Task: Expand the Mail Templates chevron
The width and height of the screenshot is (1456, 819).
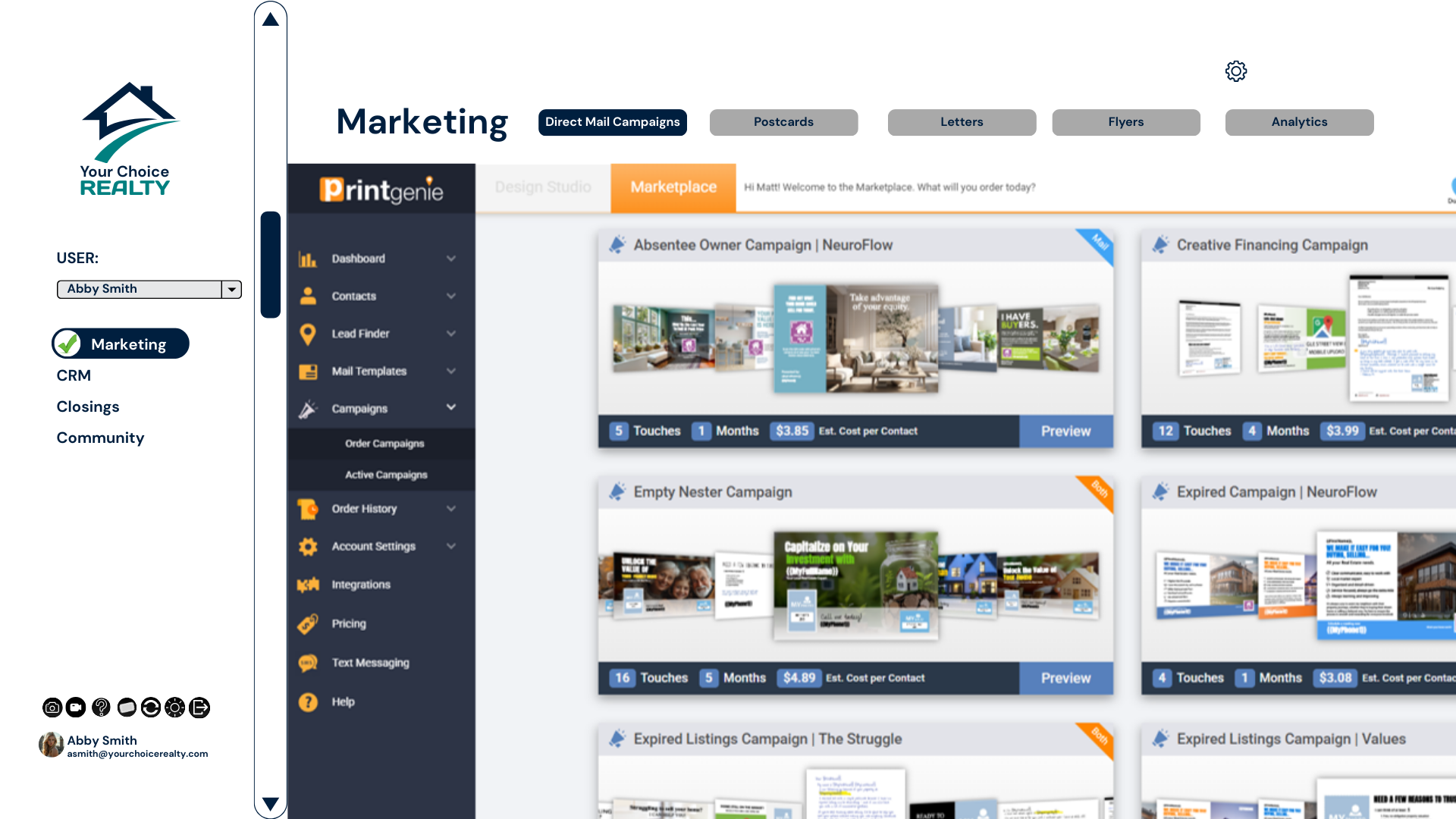Action: pos(451,371)
